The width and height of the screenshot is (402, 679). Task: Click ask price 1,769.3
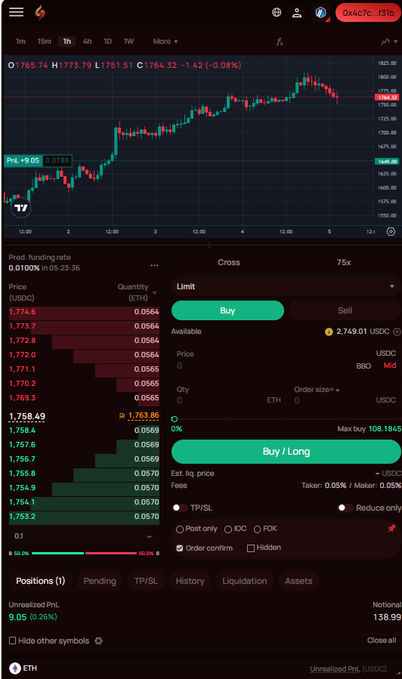tap(23, 398)
